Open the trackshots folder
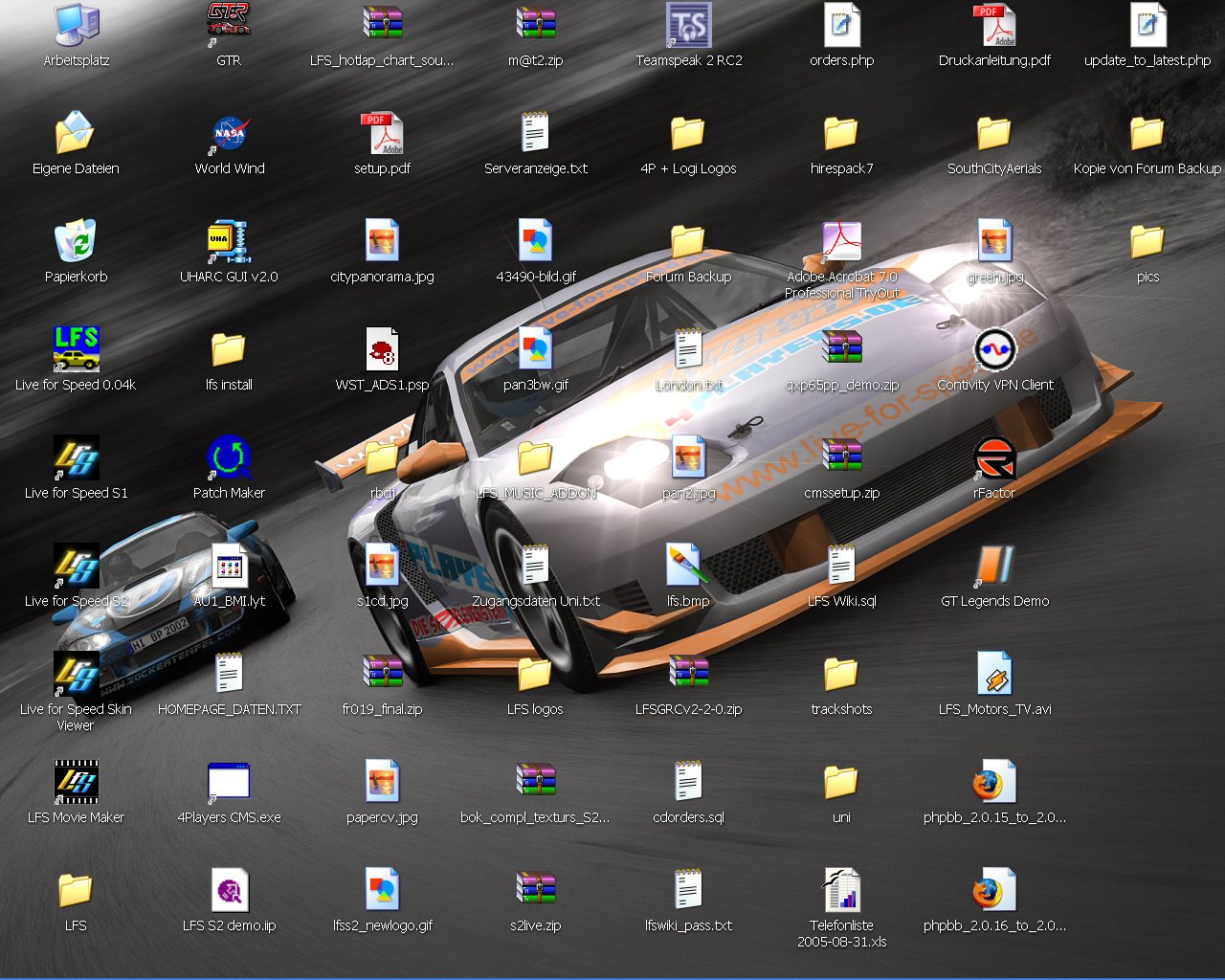Screen dimensions: 1225x980 [842, 675]
